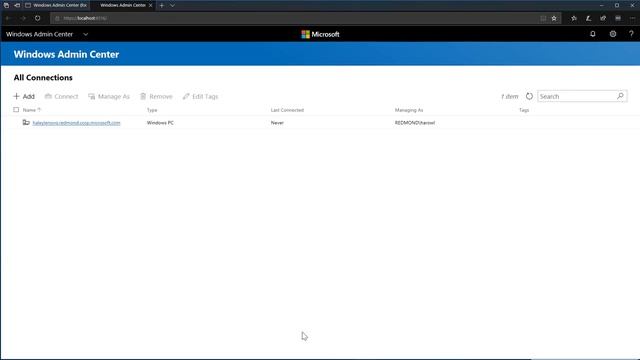The width and height of the screenshot is (640, 360).
Task: Open the redmond.corp.microsoft.com connection link
Action: (x=76, y=123)
